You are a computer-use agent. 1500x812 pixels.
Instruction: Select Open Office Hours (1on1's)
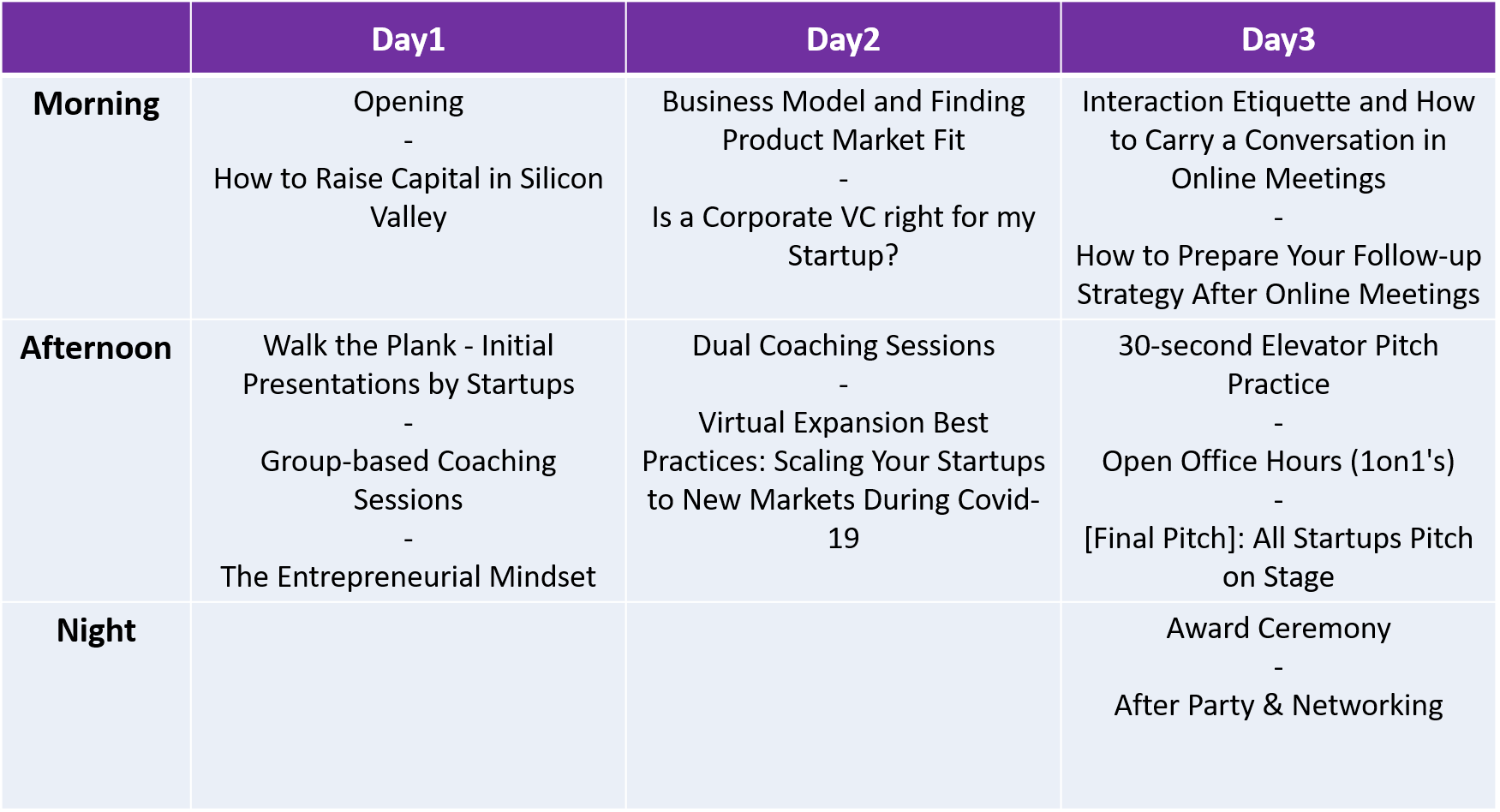point(1278,461)
